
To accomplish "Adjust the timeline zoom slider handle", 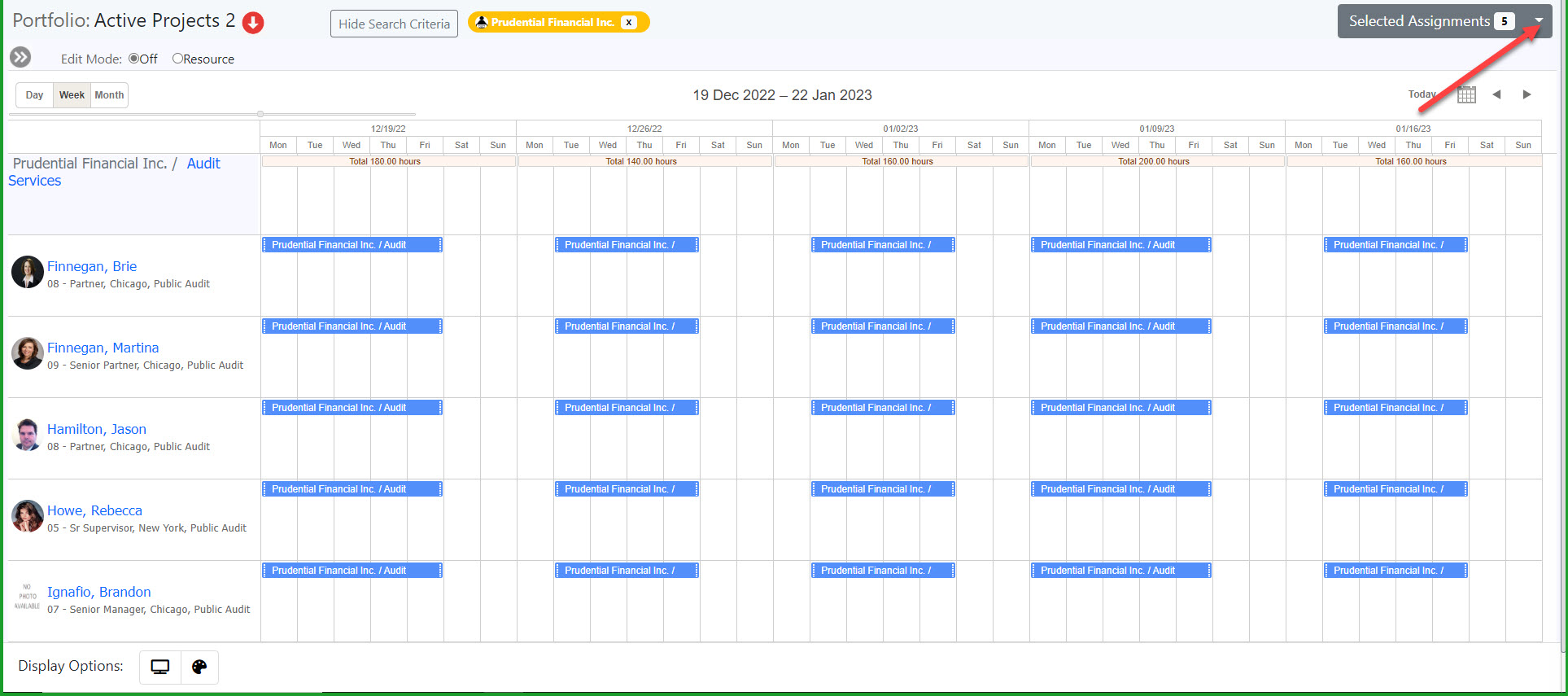I will tap(260, 114).
